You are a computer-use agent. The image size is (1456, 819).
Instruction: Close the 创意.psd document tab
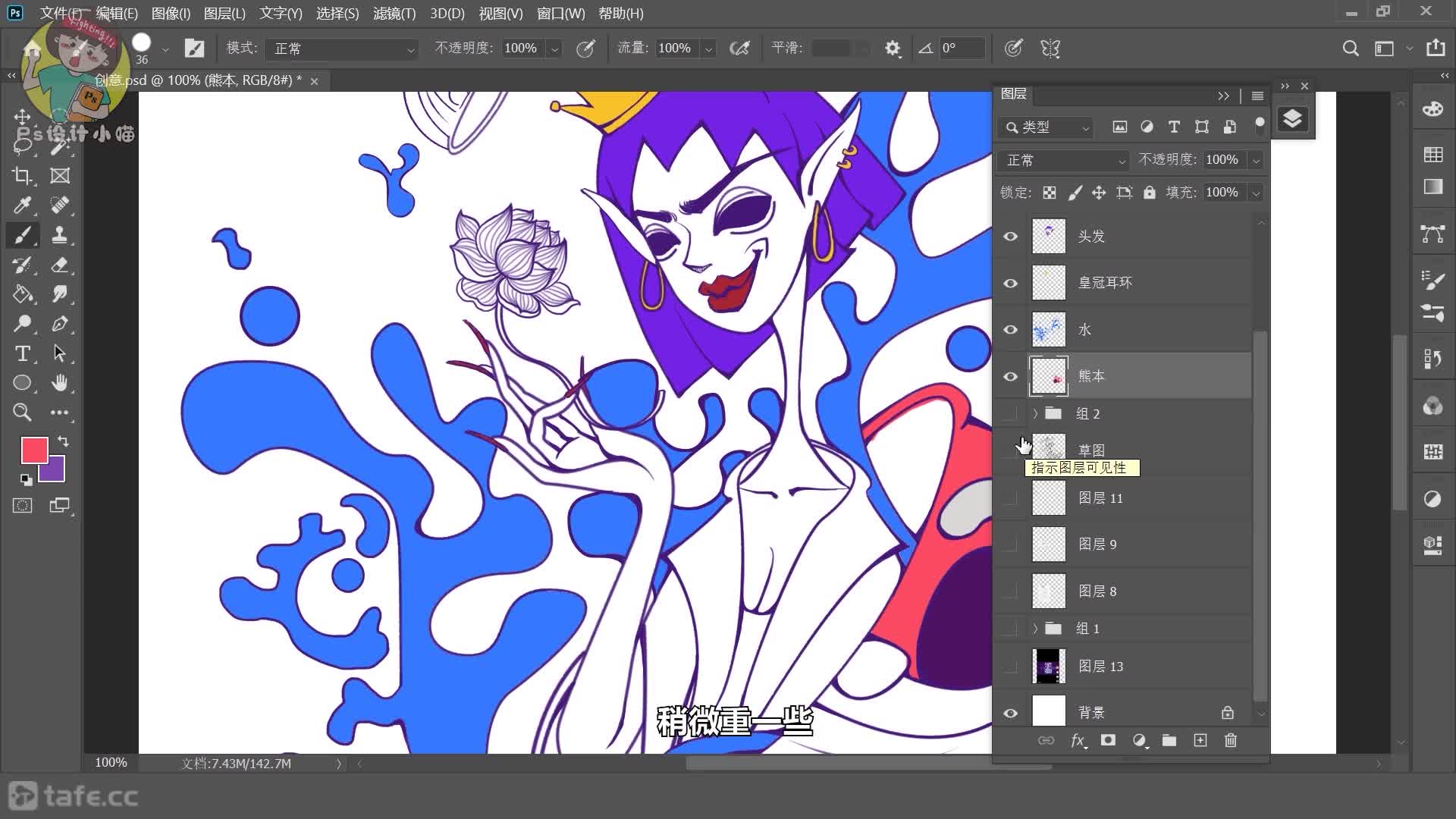[314, 80]
